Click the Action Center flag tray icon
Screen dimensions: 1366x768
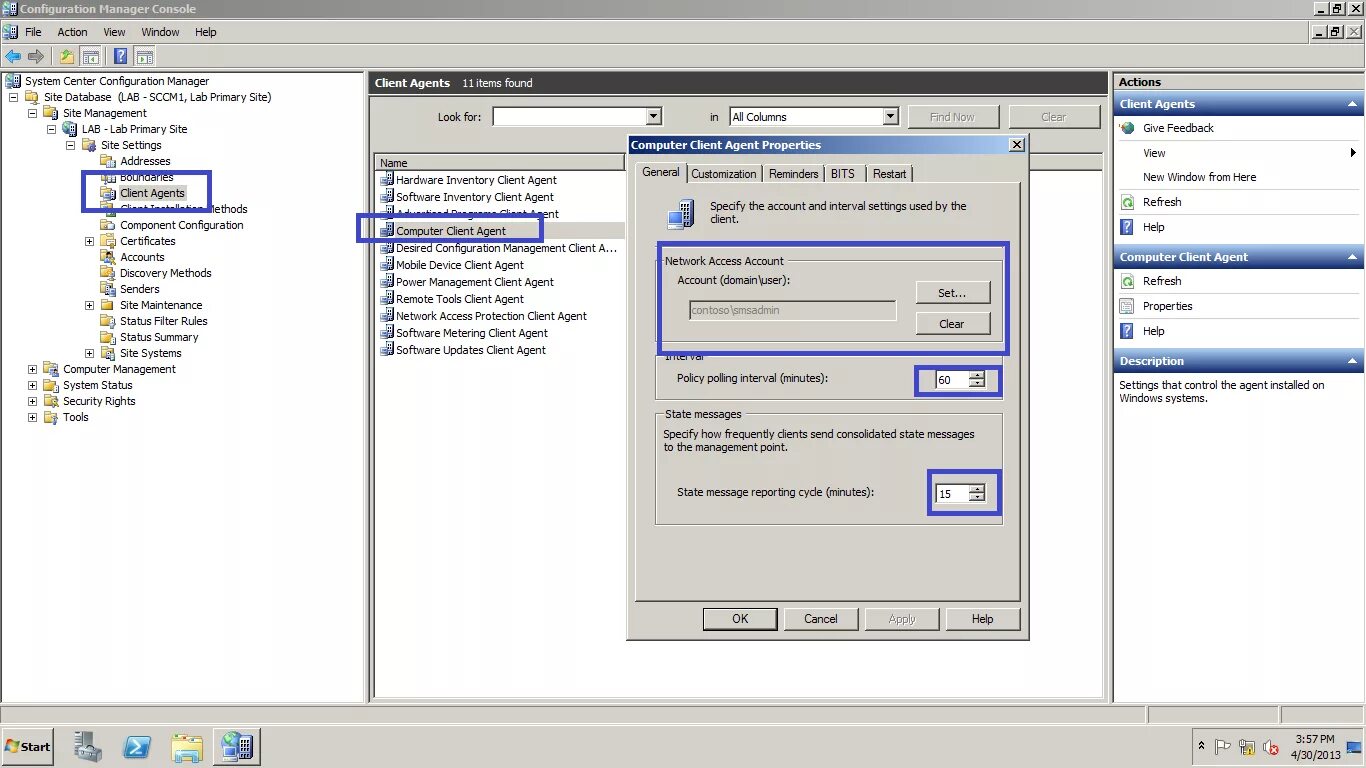[1222, 747]
